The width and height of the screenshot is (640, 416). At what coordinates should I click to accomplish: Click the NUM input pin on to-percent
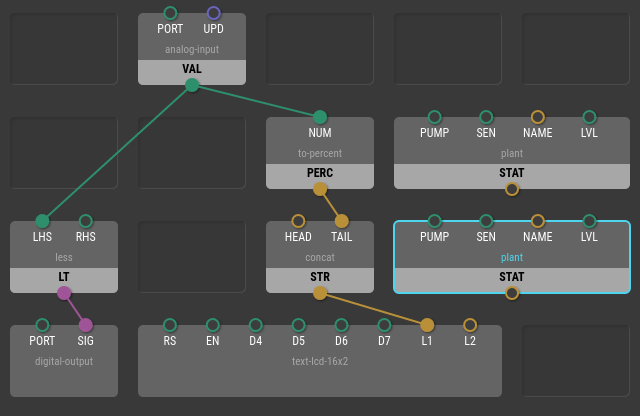point(320,117)
